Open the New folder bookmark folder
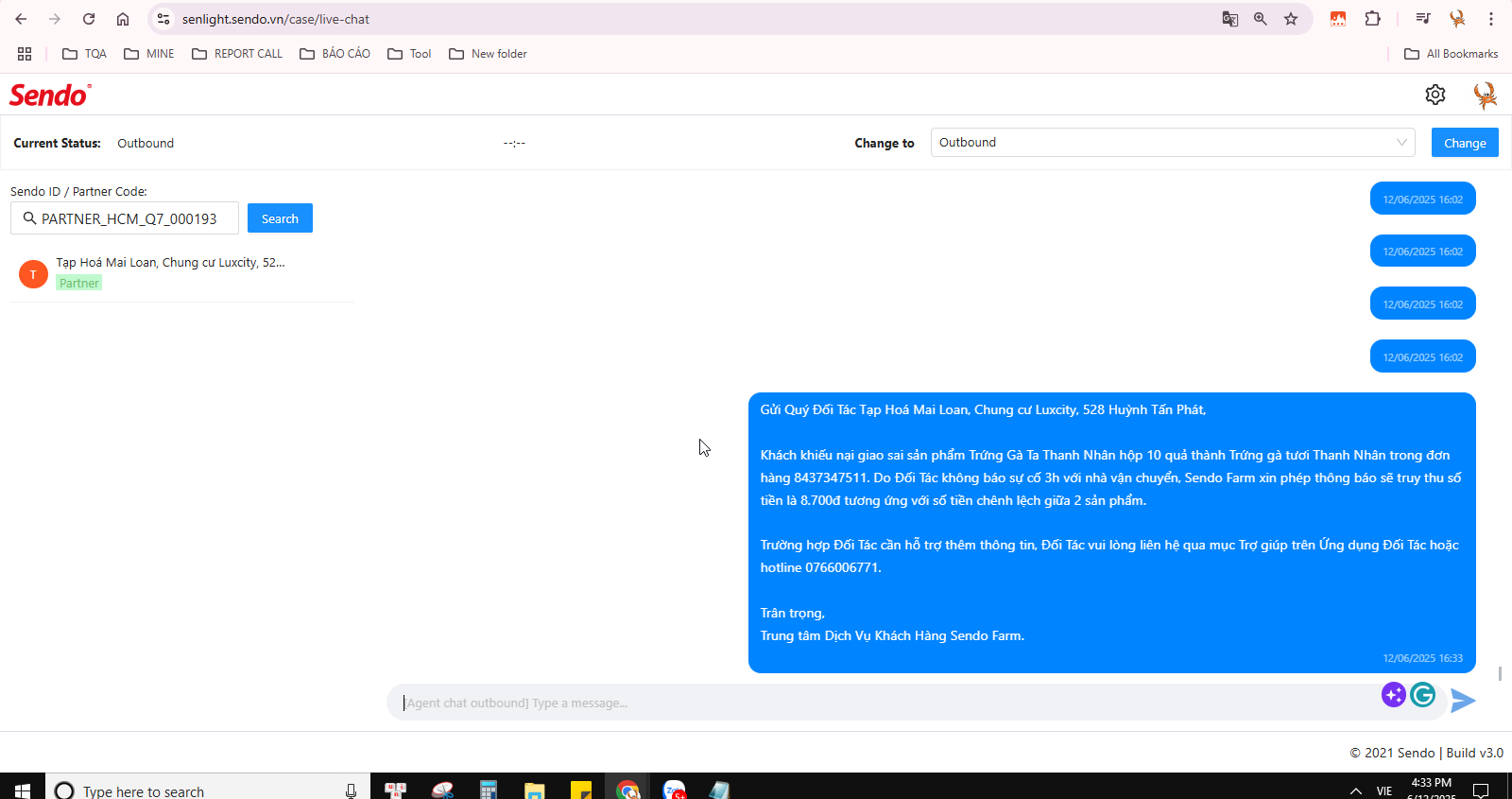Screen dimensions: 1512x799 tap(488, 54)
